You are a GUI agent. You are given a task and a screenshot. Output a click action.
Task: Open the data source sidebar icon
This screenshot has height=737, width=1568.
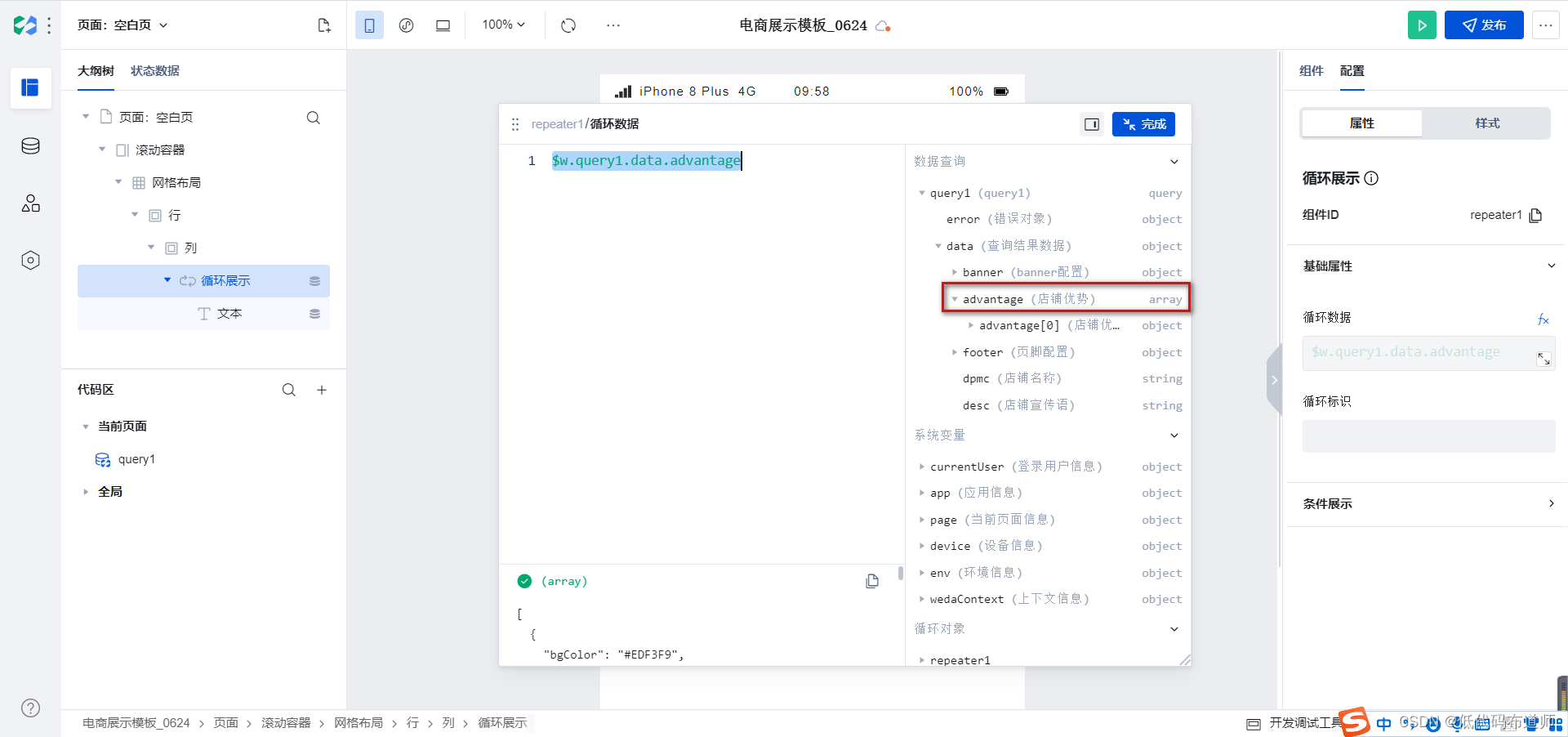coord(30,146)
